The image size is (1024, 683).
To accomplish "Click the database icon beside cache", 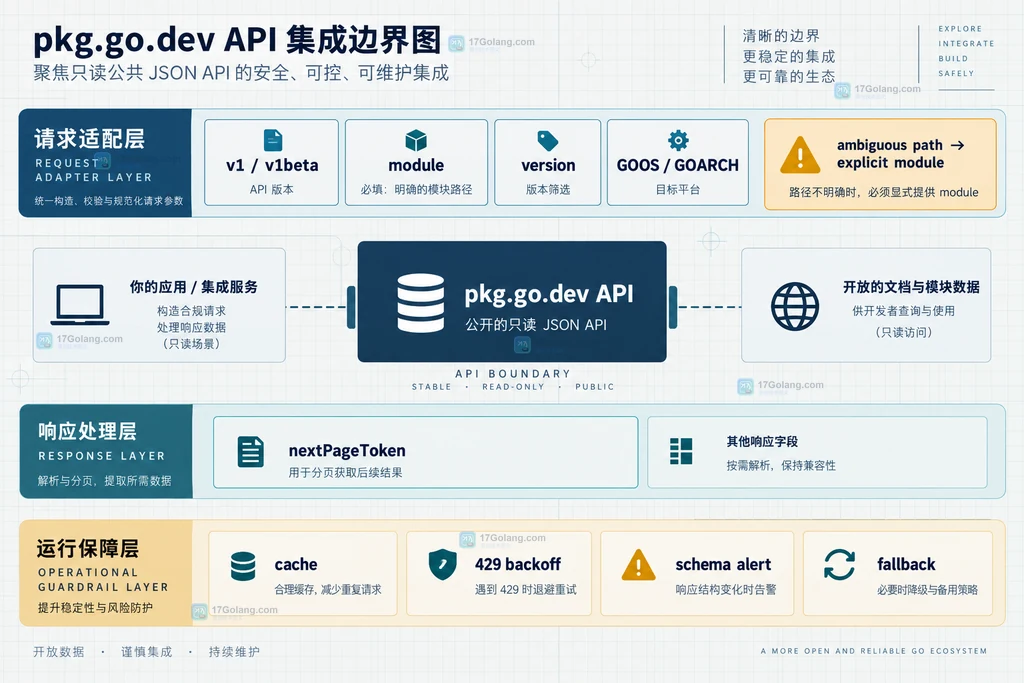I will tap(243, 566).
